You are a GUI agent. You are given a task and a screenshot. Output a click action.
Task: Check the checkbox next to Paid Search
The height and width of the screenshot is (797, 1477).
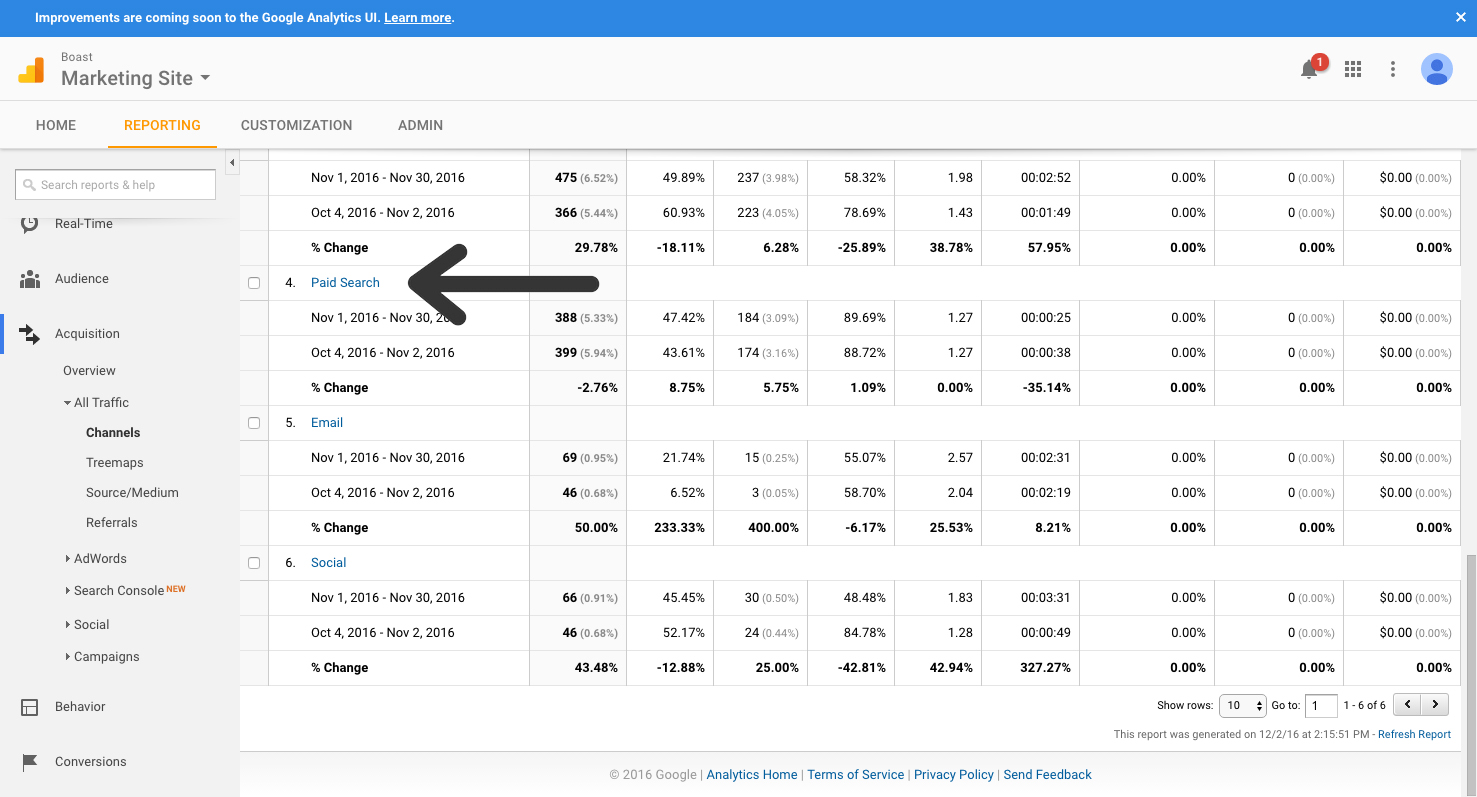click(254, 282)
